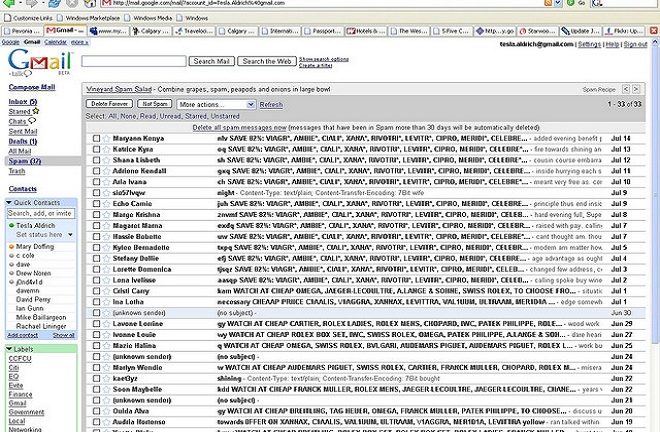The height and width of the screenshot is (432, 660).
Task: Click the Delete Forever button
Action: [x=109, y=104]
